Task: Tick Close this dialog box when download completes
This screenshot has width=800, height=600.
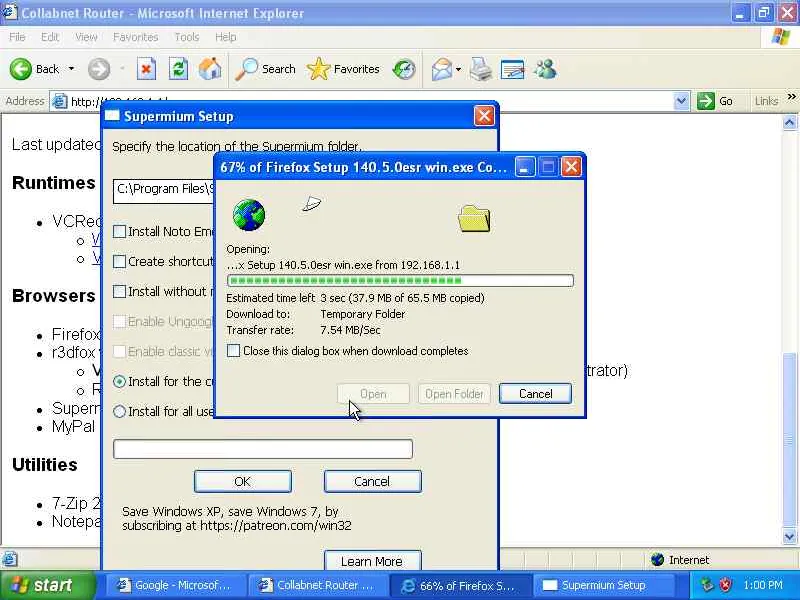Action: [x=233, y=351]
